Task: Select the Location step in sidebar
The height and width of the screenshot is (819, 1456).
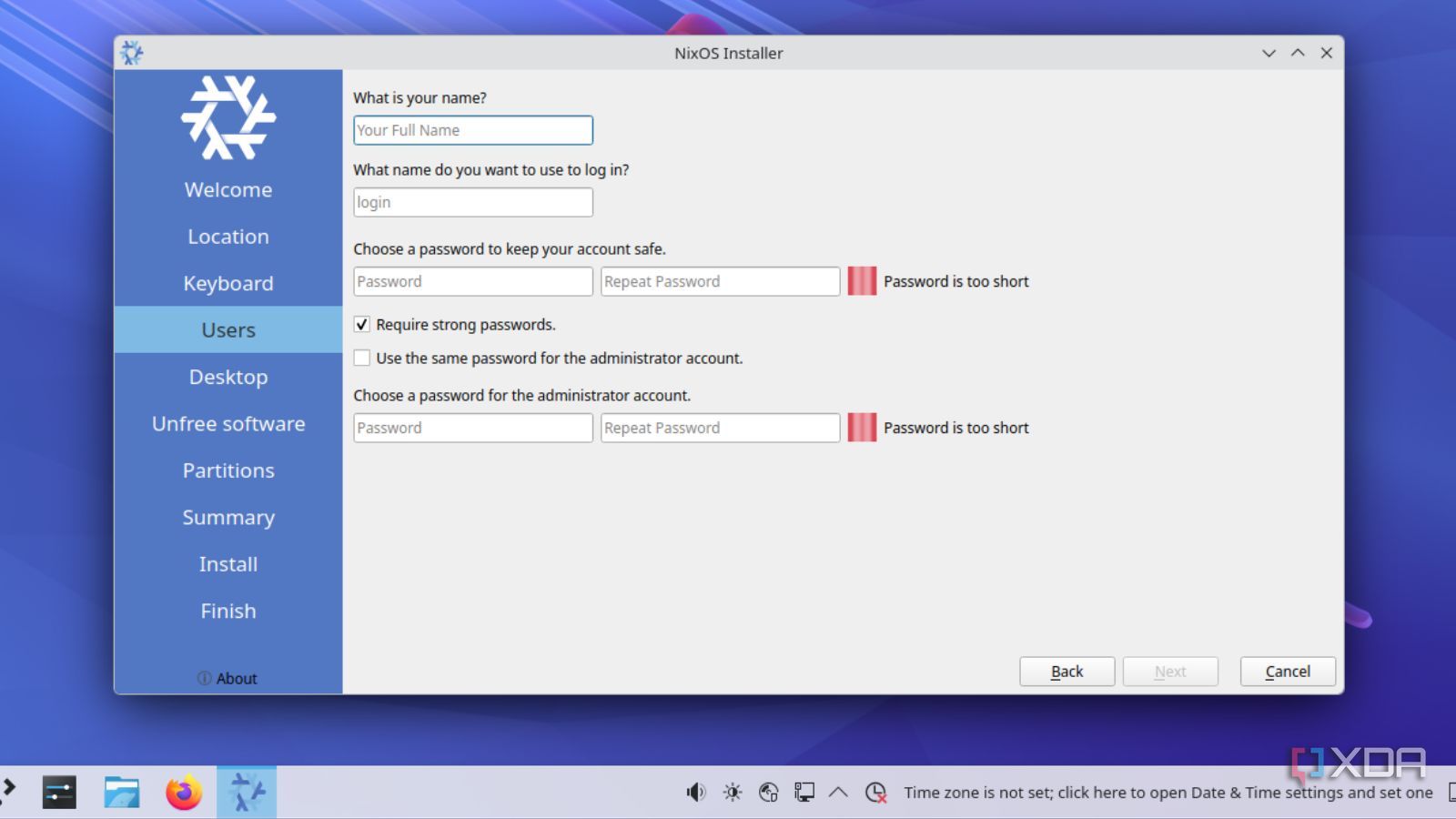Action: [228, 237]
